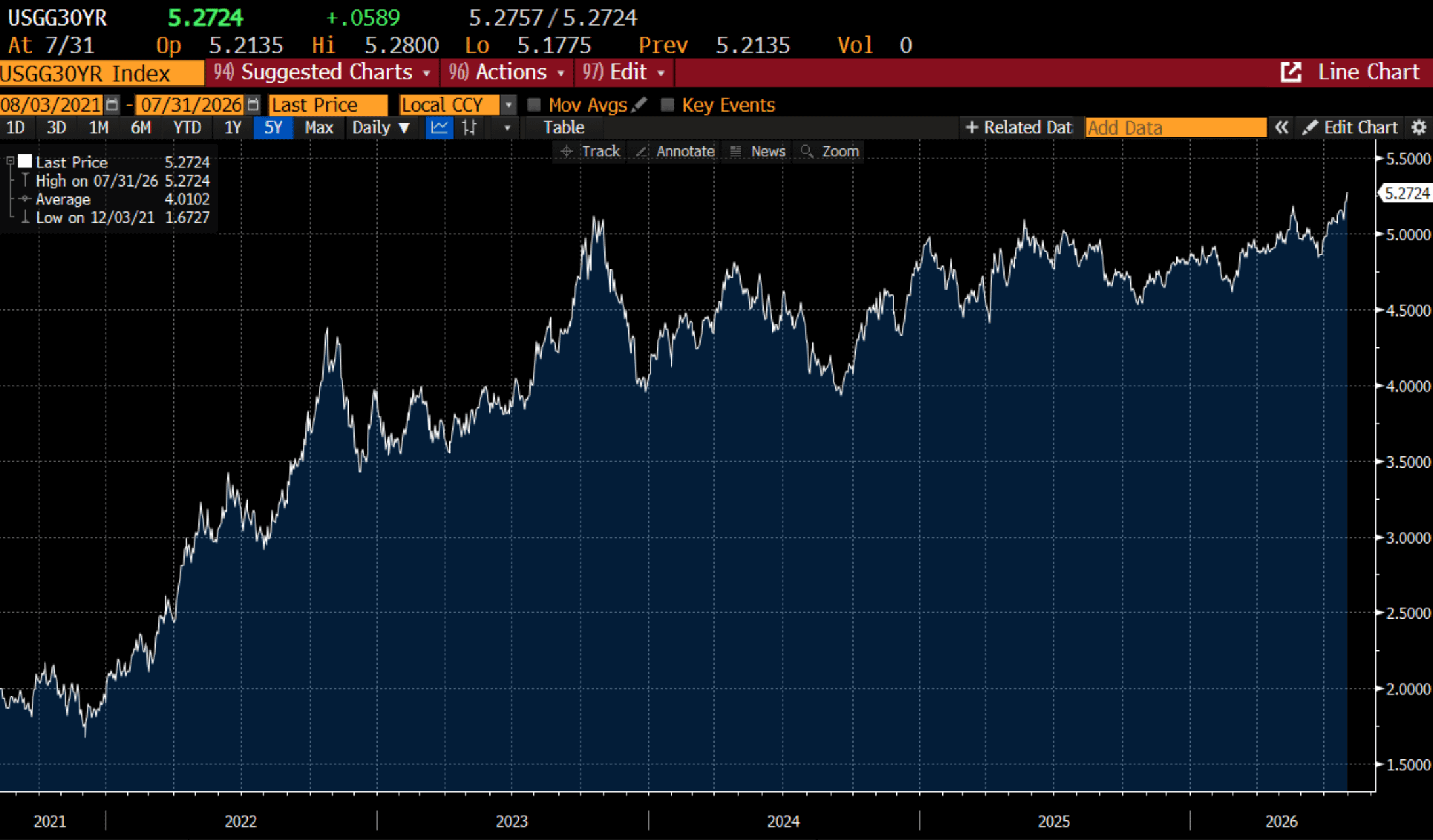Click the USGG30YR Index security field

[x=102, y=73]
